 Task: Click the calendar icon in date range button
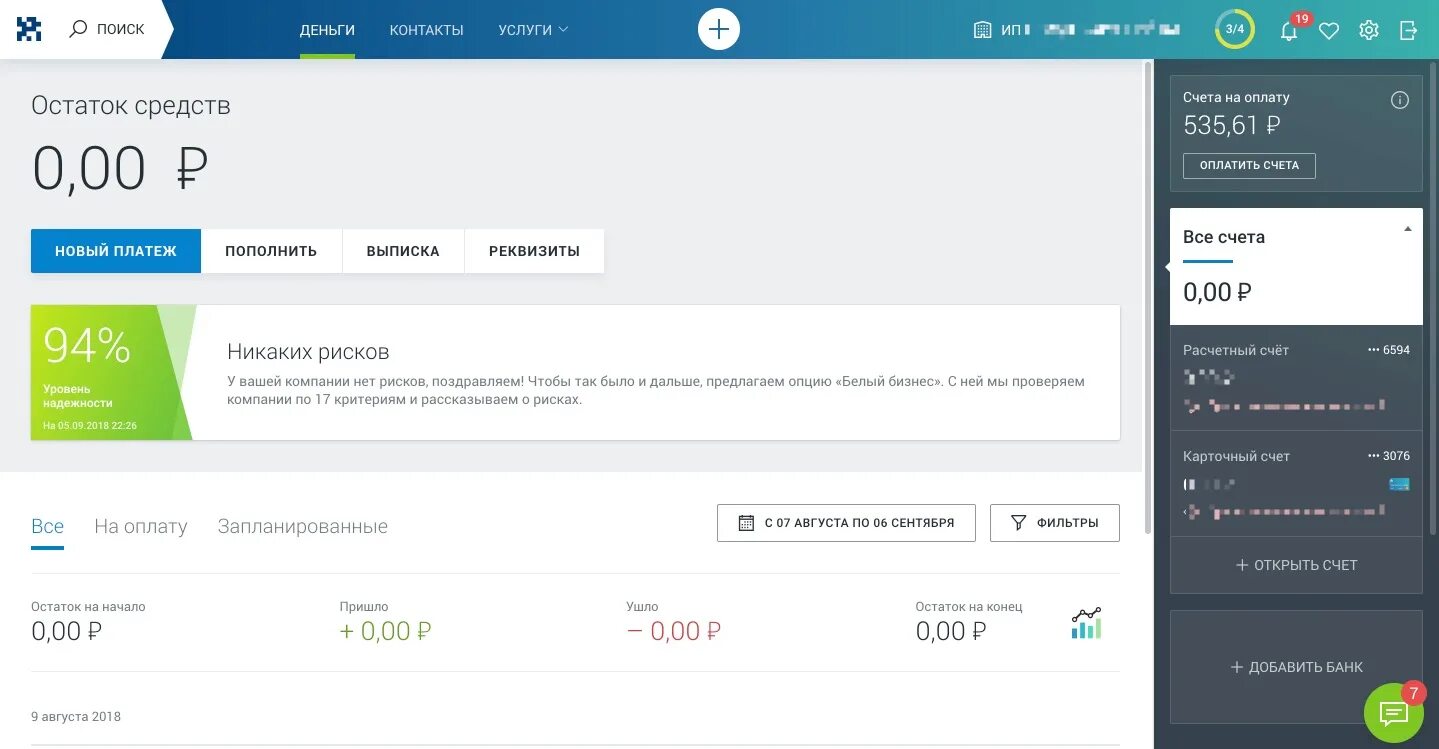pyautogui.click(x=746, y=523)
